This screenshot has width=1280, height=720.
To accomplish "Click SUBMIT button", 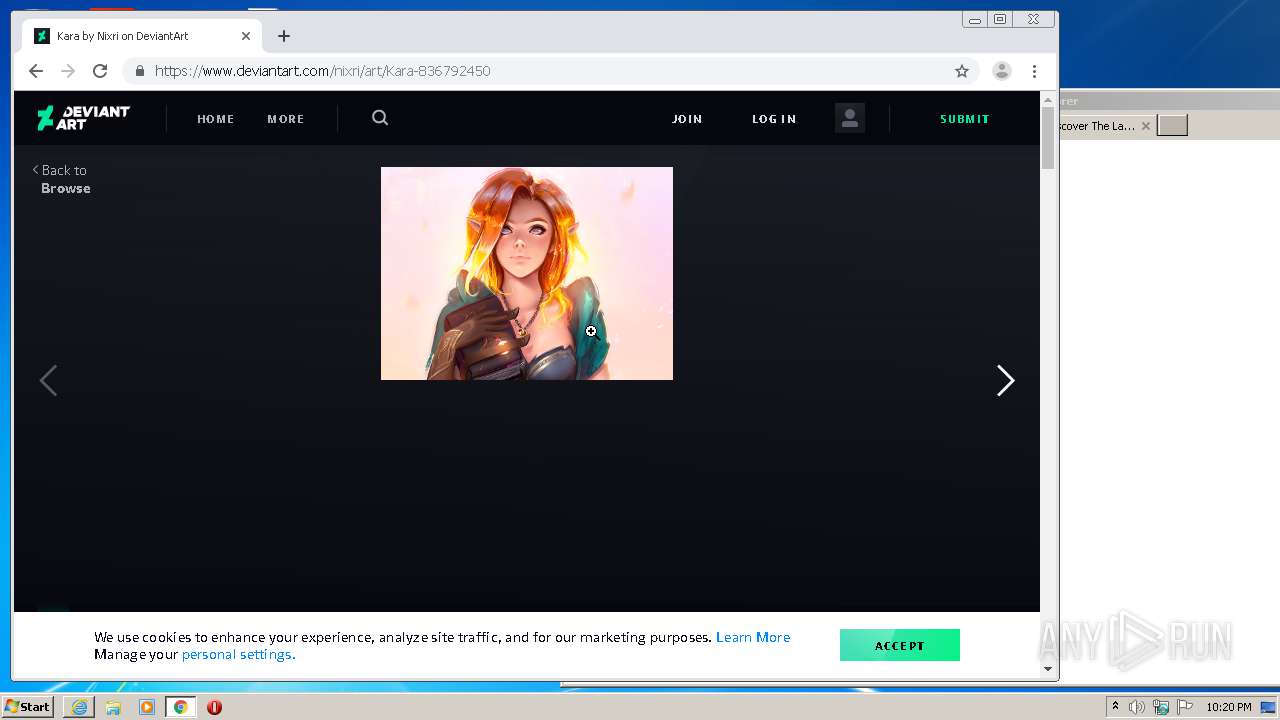I will tap(964, 119).
